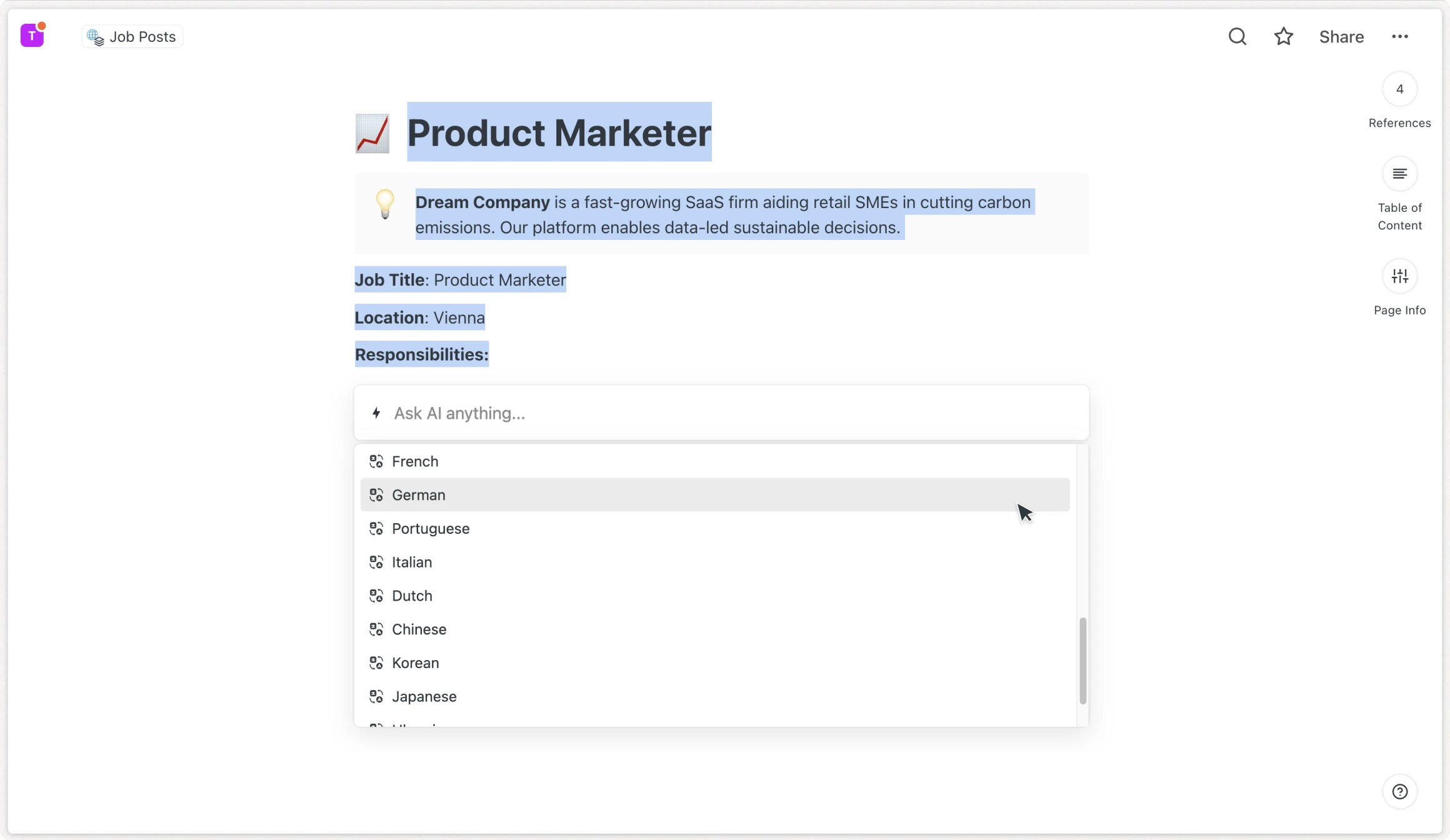Show the Table of Content icon
The width and height of the screenshot is (1450, 840).
[x=1399, y=174]
